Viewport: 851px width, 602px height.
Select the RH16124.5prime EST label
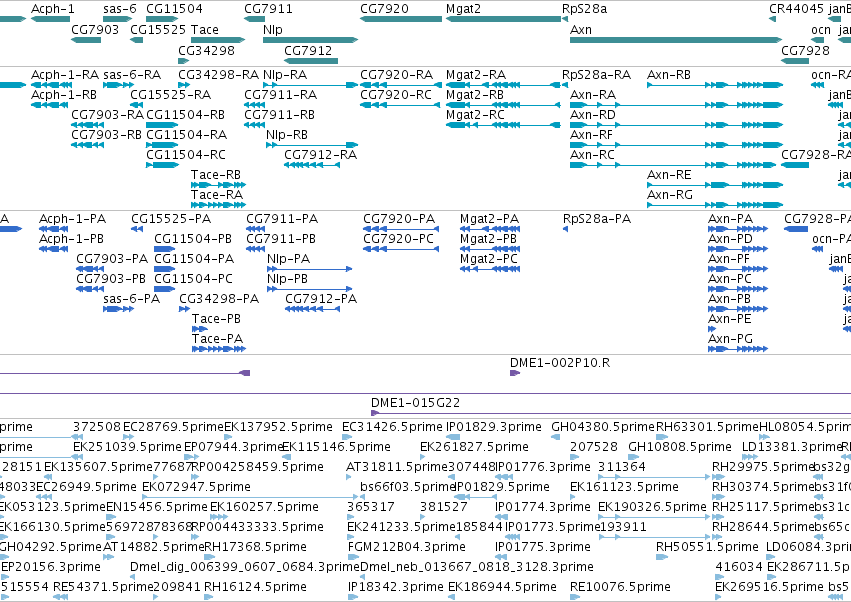click(x=256, y=587)
